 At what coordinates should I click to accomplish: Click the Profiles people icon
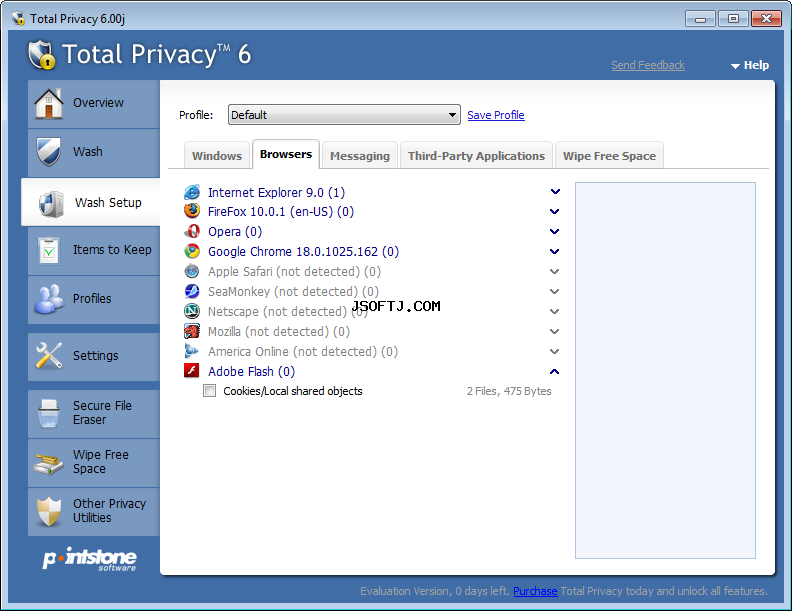(x=48, y=298)
